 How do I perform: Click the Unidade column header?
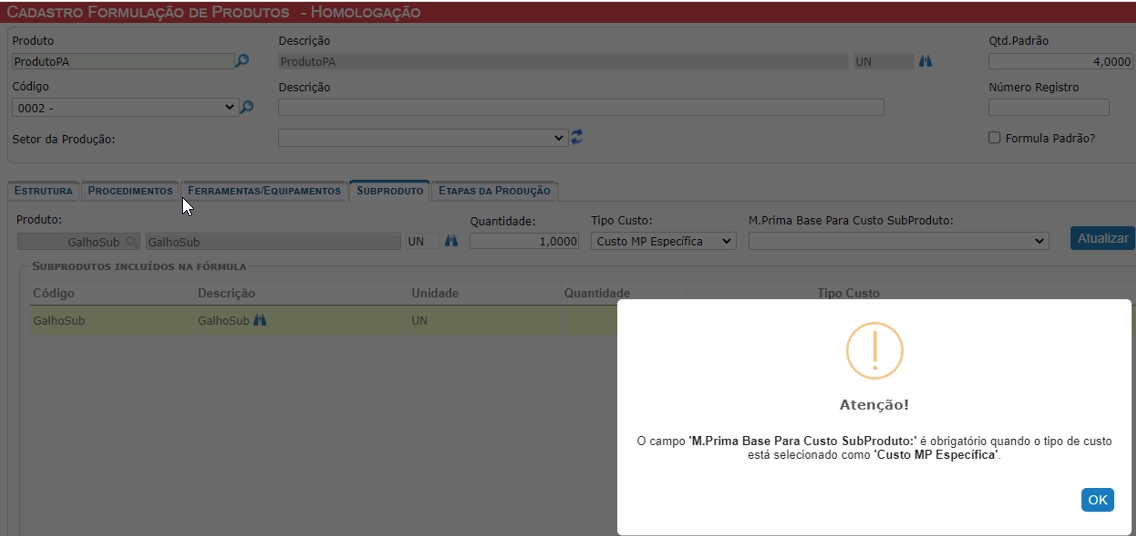point(435,293)
